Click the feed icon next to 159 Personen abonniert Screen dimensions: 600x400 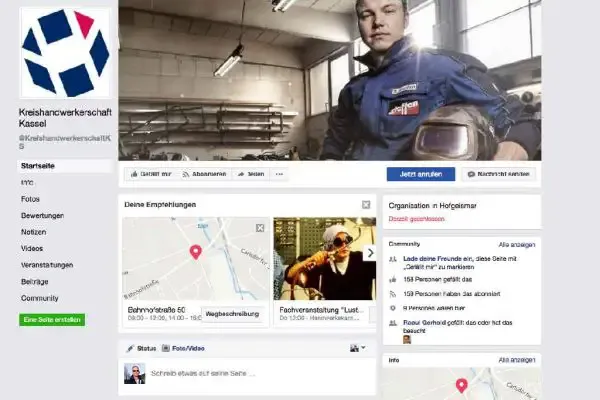point(393,294)
